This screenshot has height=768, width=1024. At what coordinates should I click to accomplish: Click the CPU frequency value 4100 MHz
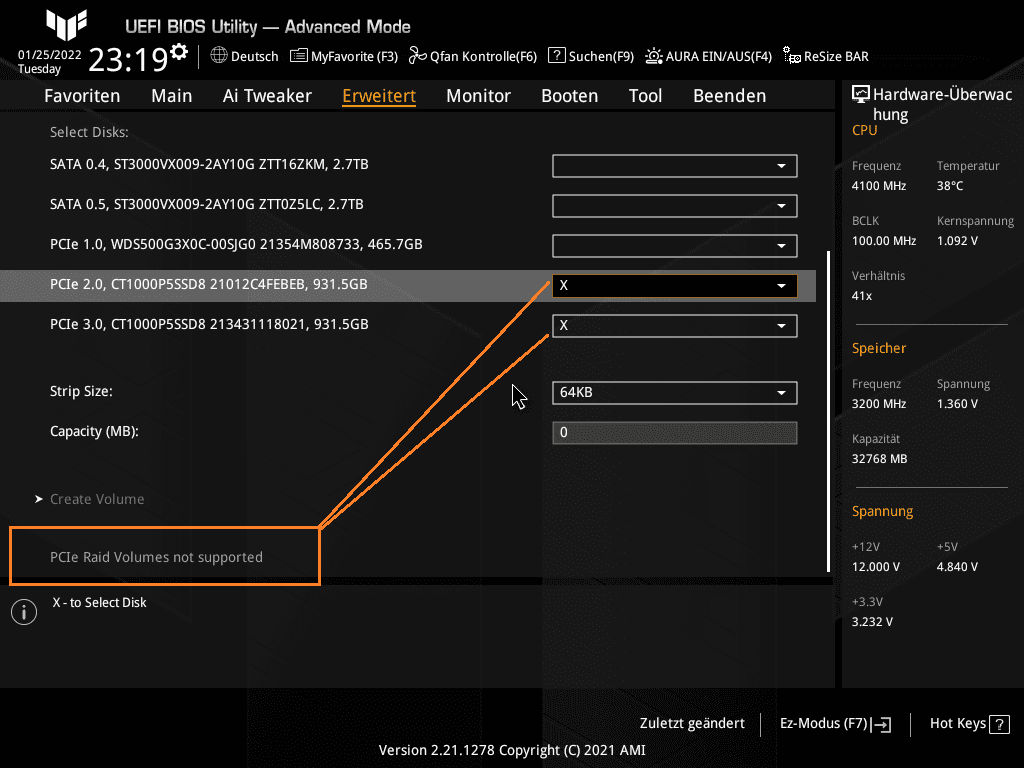pos(878,185)
